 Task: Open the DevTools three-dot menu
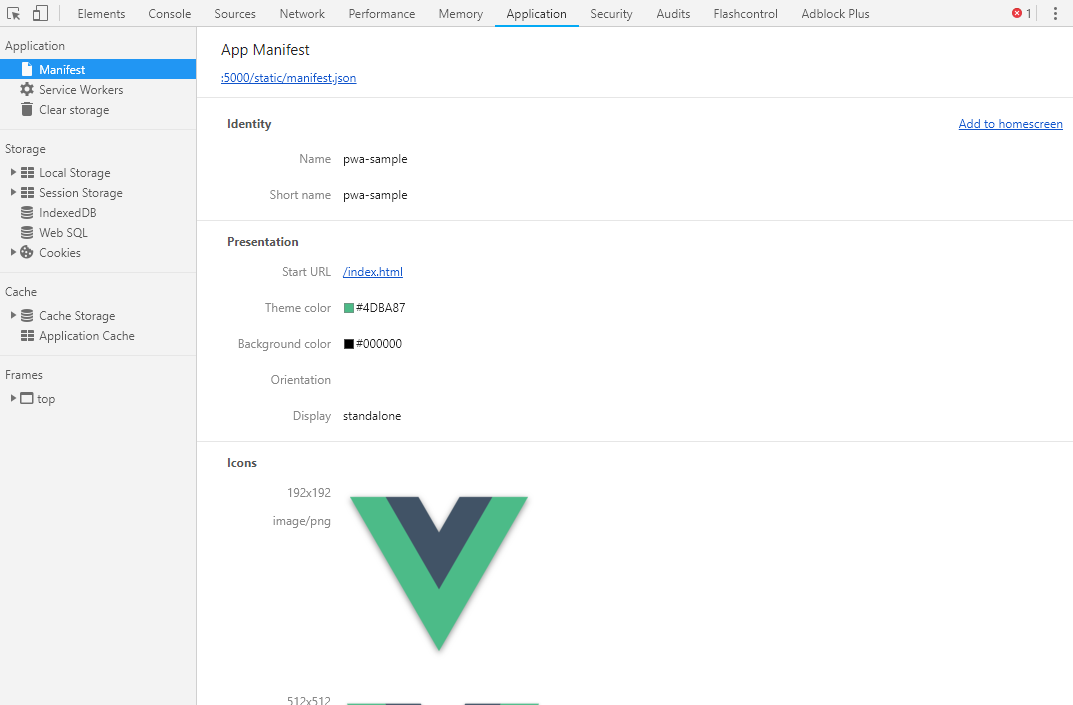click(1055, 13)
